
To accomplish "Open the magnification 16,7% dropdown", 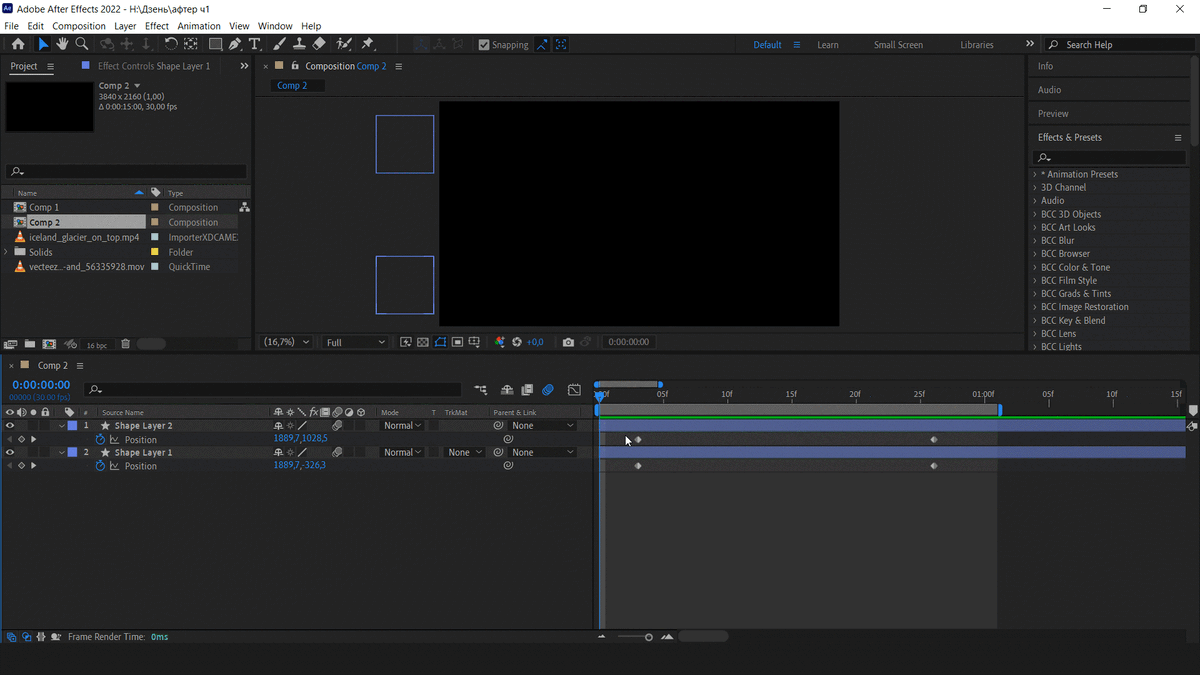I will pyautogui.click(x=287, y=342).
